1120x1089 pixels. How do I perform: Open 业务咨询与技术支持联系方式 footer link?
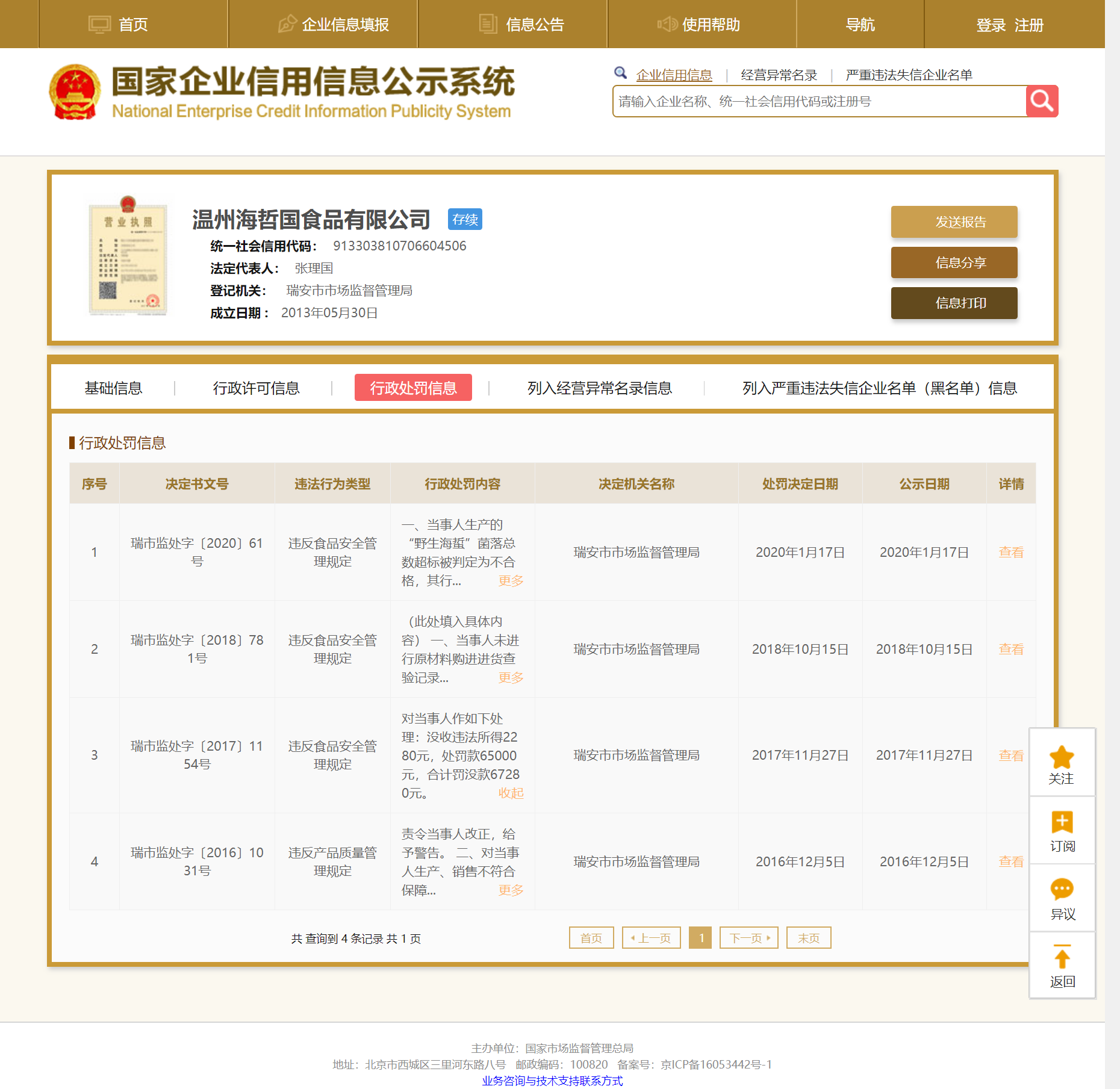click(552, 1081)
